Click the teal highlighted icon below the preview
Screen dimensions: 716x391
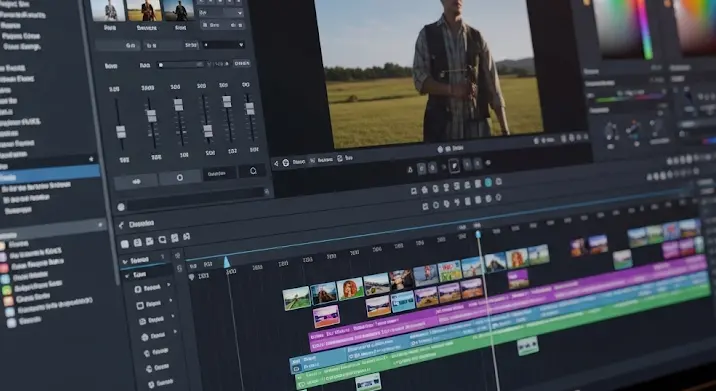488,183
